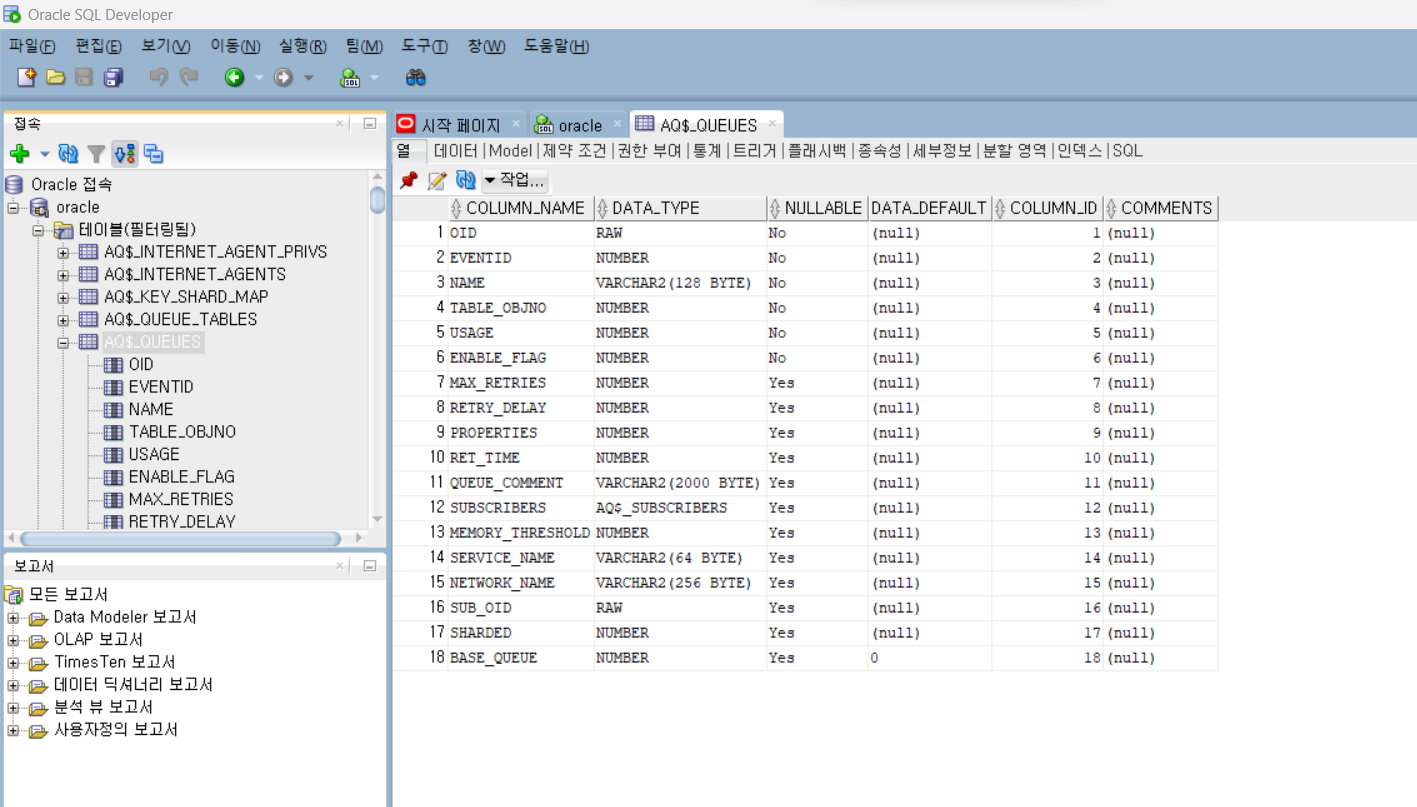Click the red pin Freeze View icon
1417x807 pixels.
408,180
